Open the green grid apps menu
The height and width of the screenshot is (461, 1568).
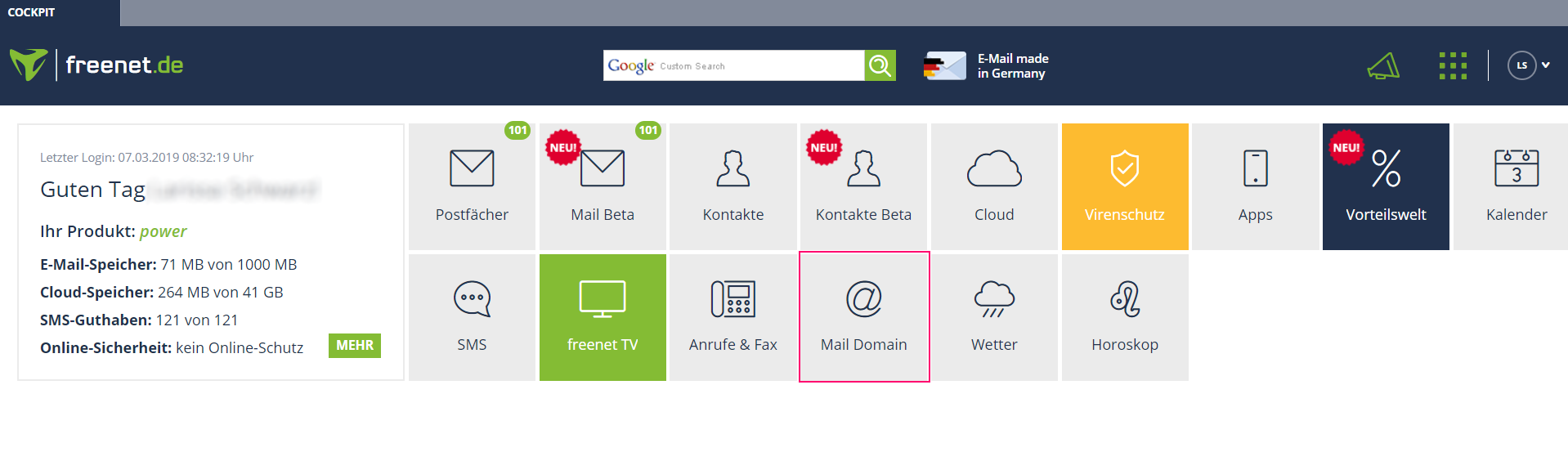point(1453,65)
